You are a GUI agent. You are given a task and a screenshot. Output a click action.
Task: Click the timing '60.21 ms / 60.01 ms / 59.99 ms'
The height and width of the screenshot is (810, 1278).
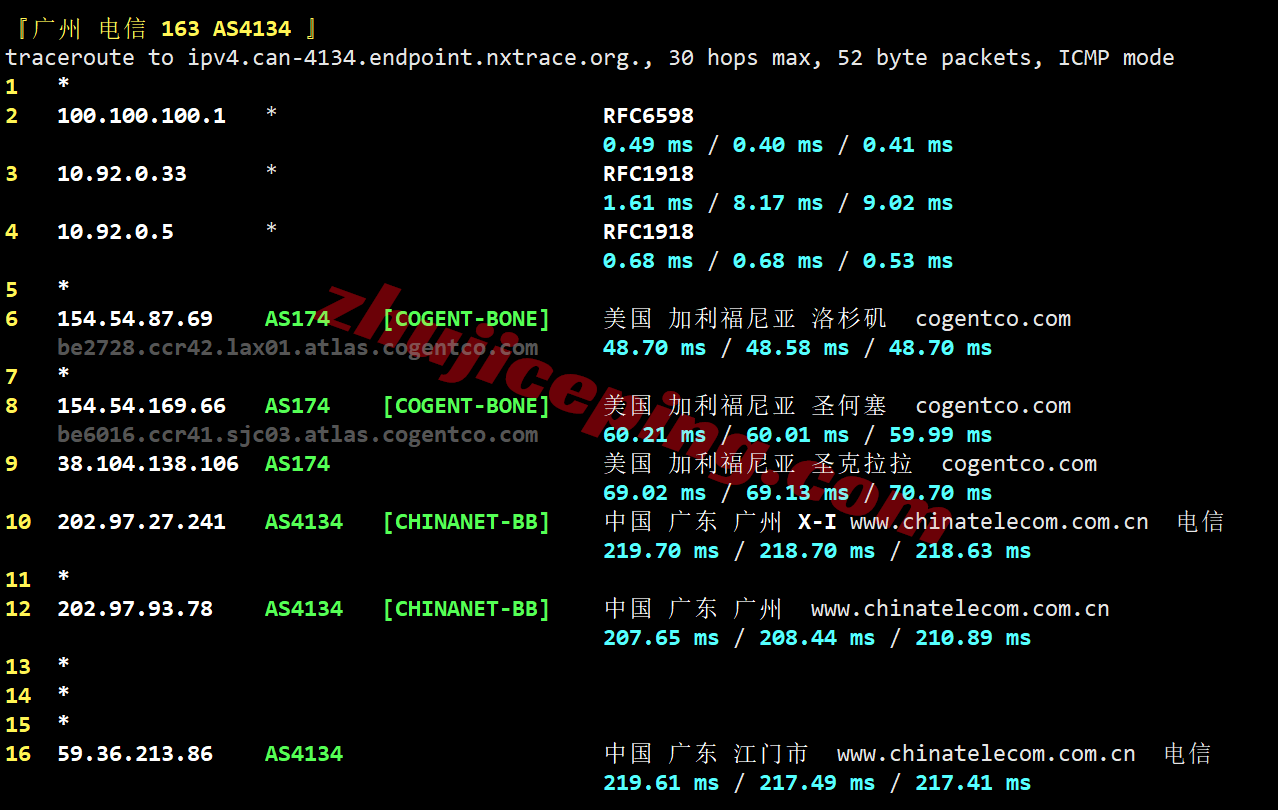click(797, 435)
